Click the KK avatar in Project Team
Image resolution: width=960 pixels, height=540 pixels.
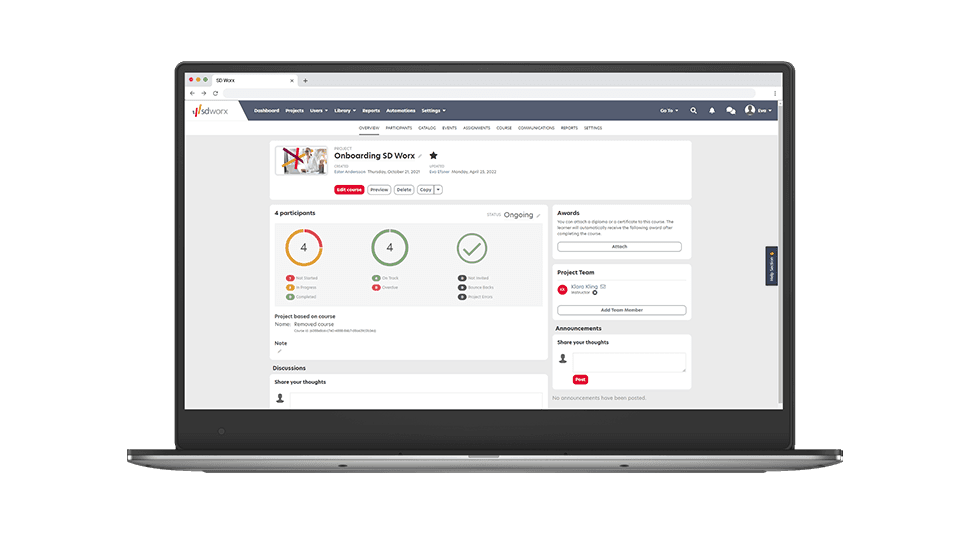pyautogui.click(x=562, y=290)
